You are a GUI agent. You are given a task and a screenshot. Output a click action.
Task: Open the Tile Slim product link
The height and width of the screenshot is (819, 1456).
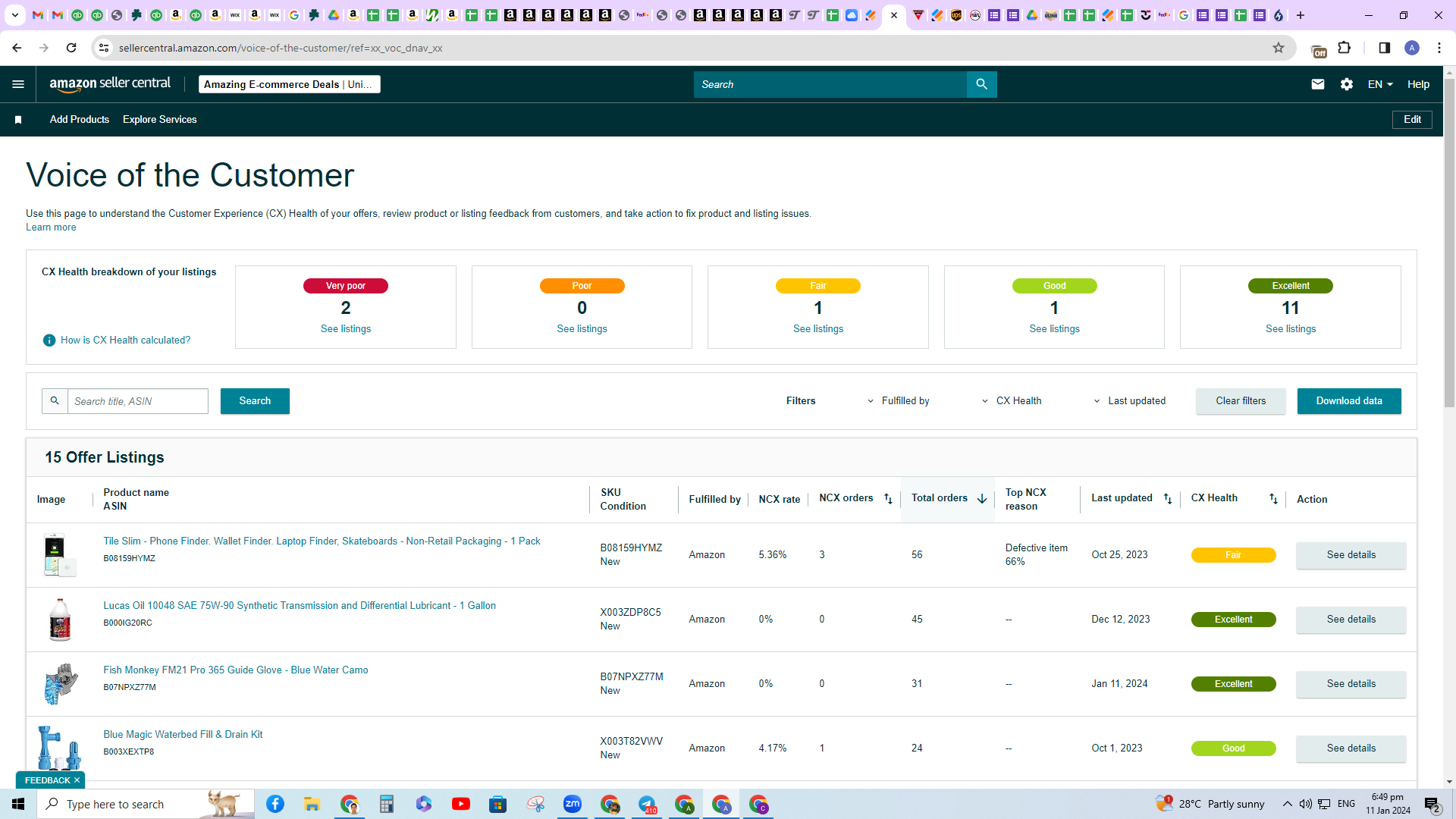[322, 541]
